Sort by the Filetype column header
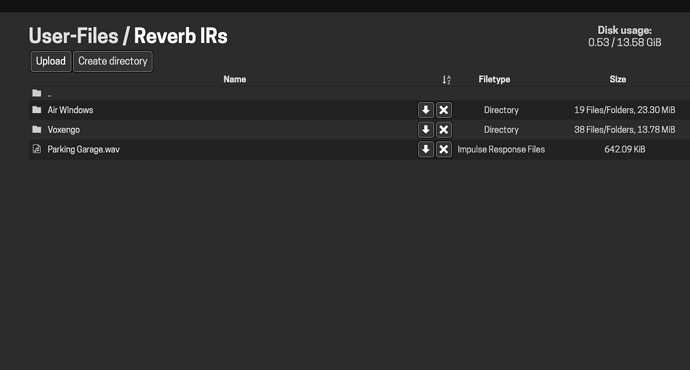690x370 pixels. tap(494, 79)
